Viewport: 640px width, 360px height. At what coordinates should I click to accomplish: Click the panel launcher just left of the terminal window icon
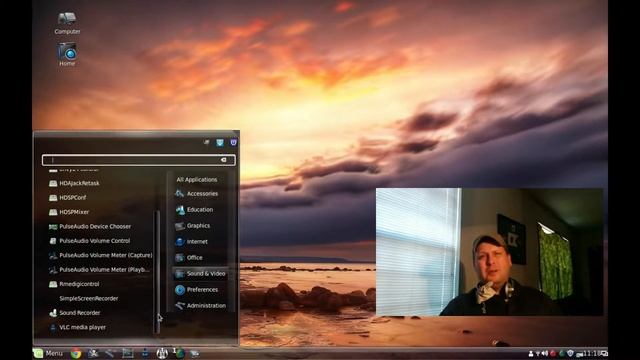point(110,353)
